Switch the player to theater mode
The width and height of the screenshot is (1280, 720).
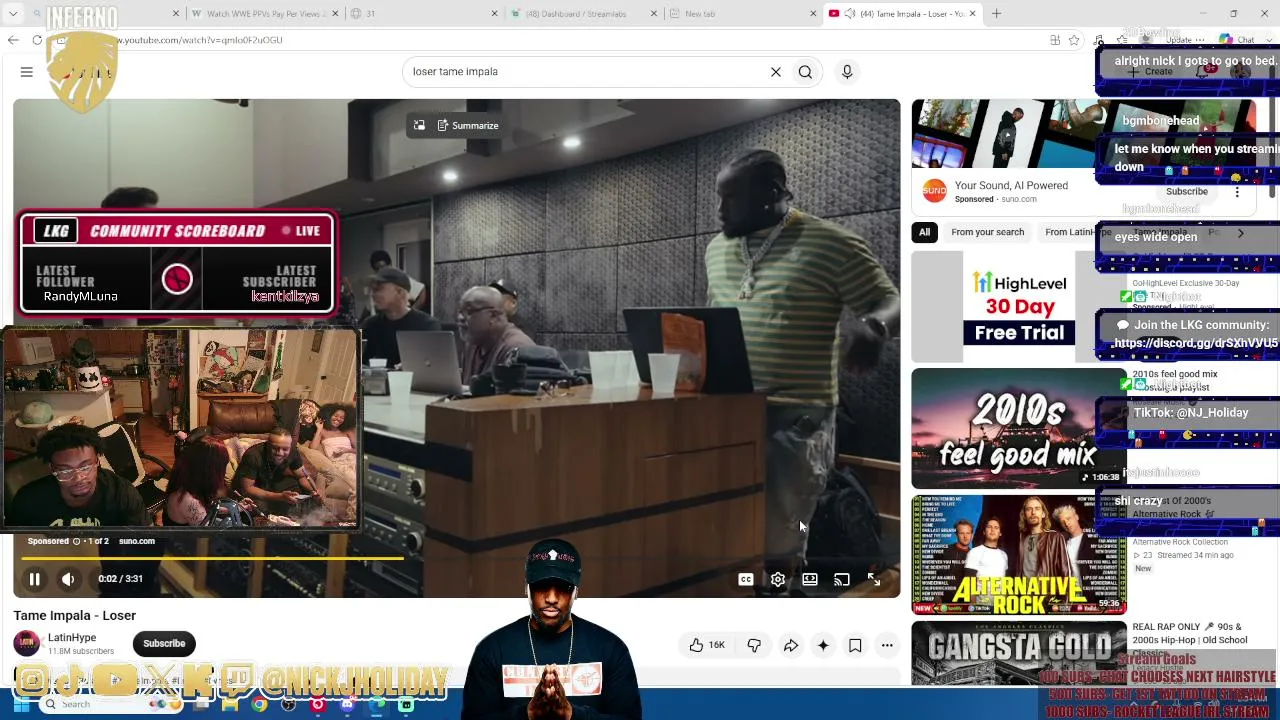tap(810, 579)
